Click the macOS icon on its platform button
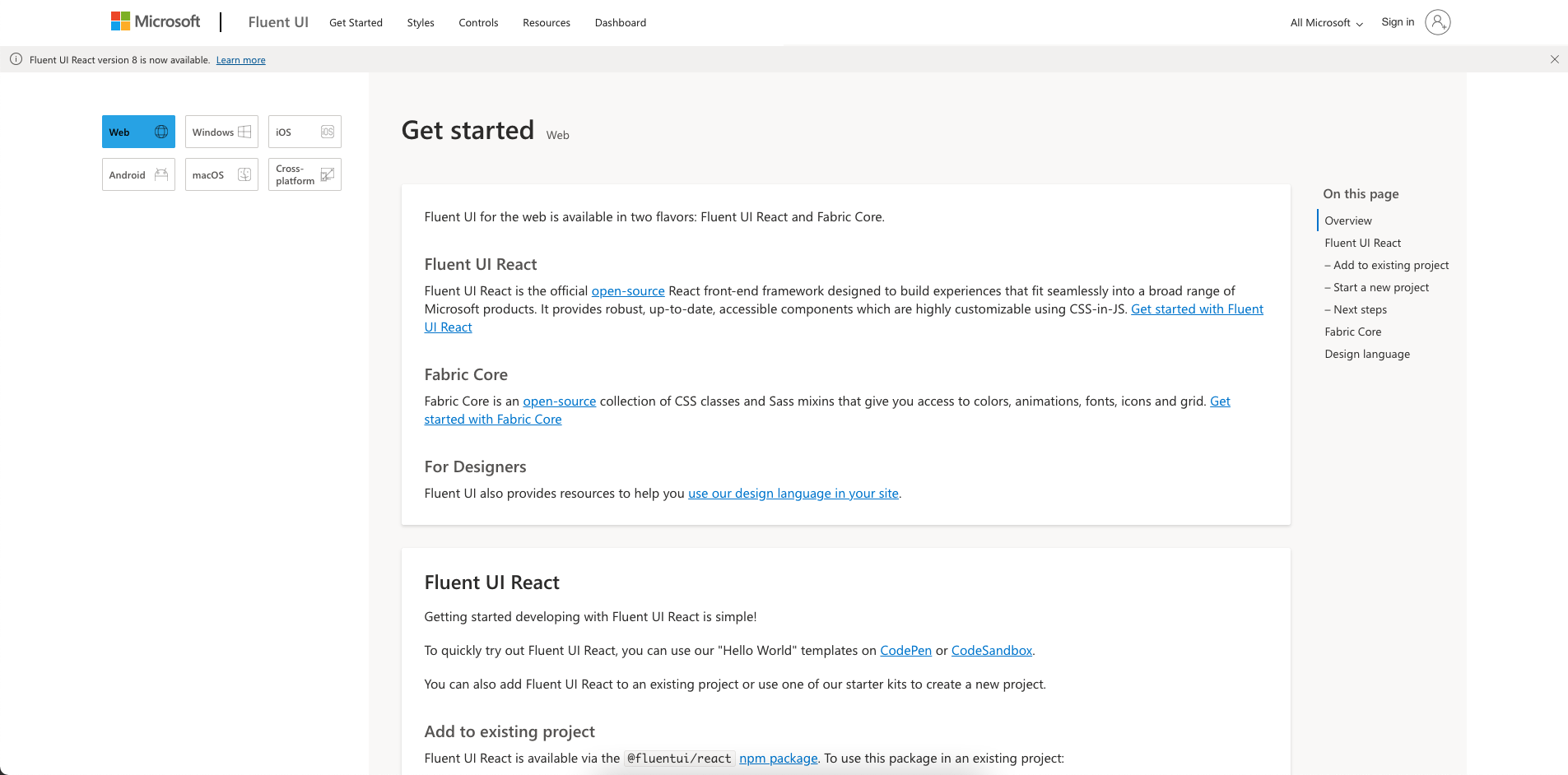 tap(244, 174)
